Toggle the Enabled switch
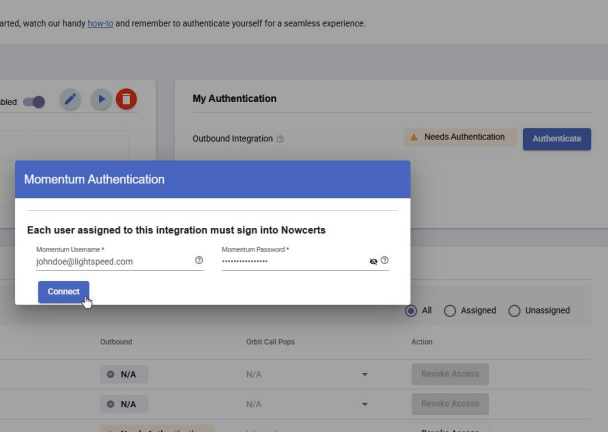 pos(34,102)
